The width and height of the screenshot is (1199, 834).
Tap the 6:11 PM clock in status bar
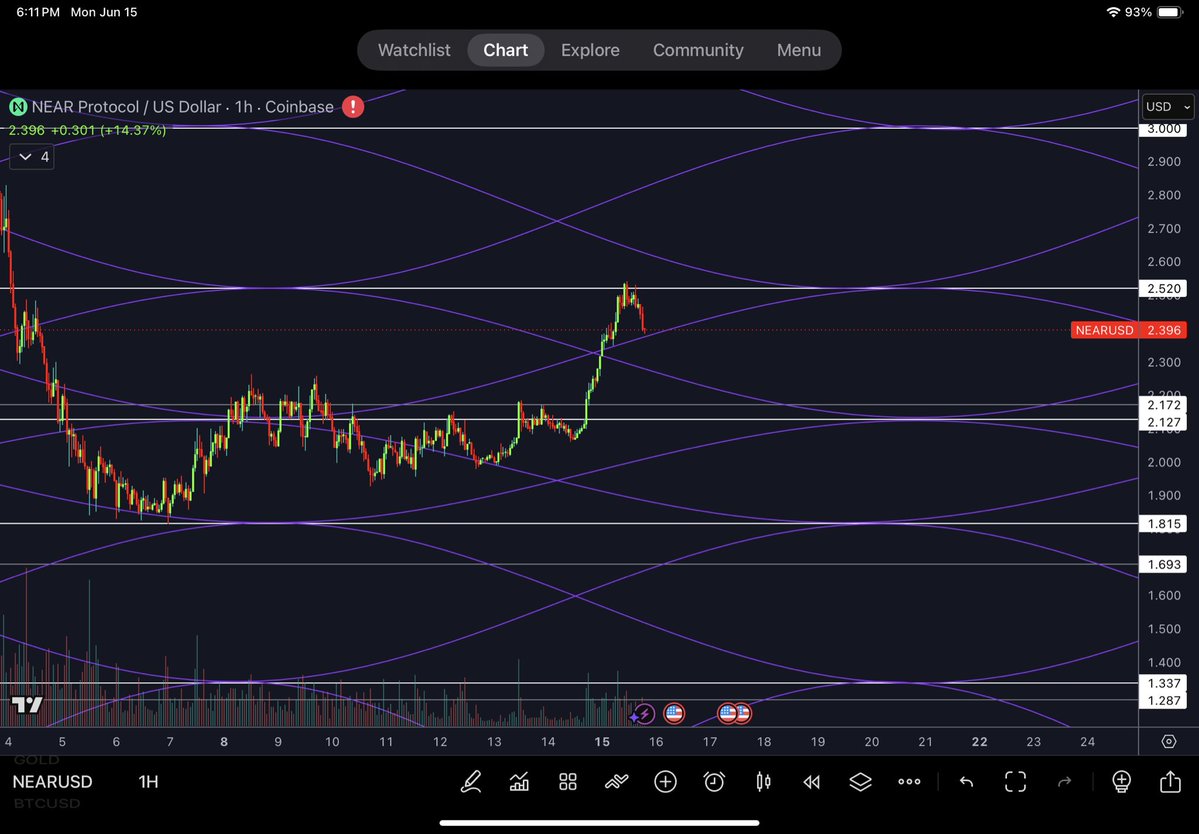click(x=37, y=12)
